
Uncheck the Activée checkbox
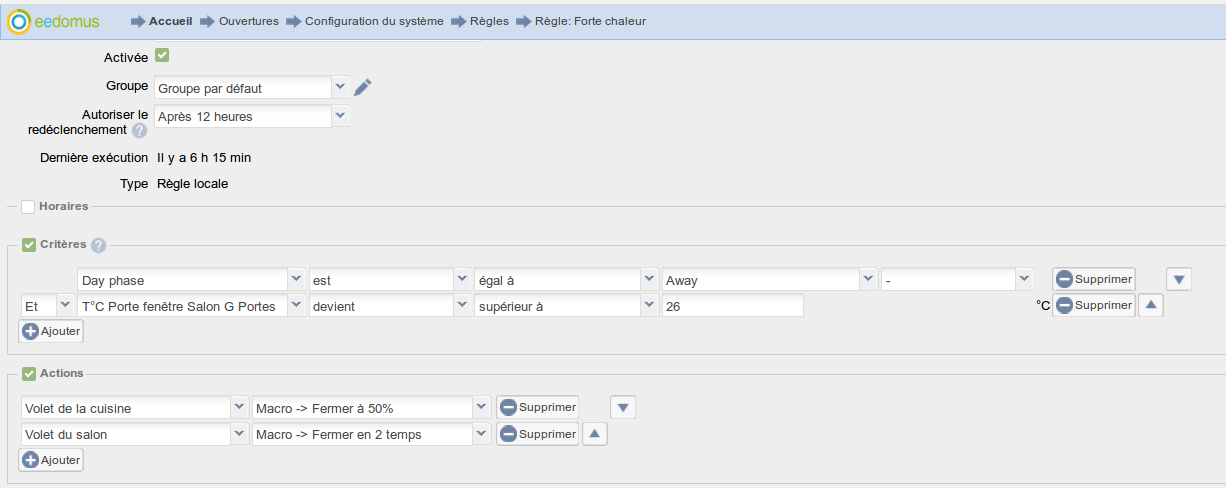click(162, 56)
